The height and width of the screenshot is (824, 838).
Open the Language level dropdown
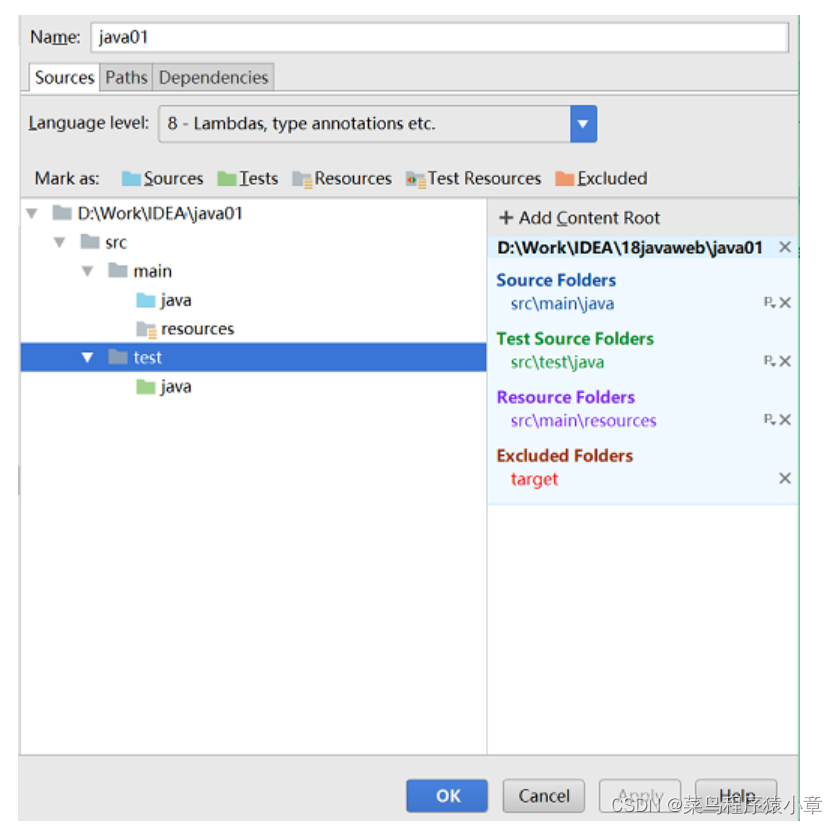pos(583,124)
